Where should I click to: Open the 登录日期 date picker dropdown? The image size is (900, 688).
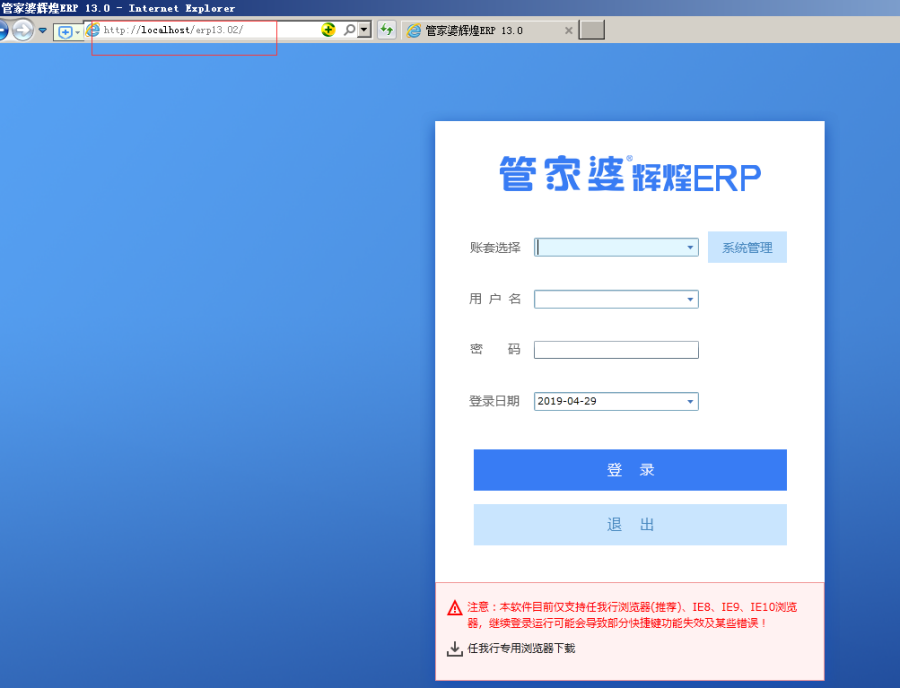pyautogui.click(x=690, y=402)
